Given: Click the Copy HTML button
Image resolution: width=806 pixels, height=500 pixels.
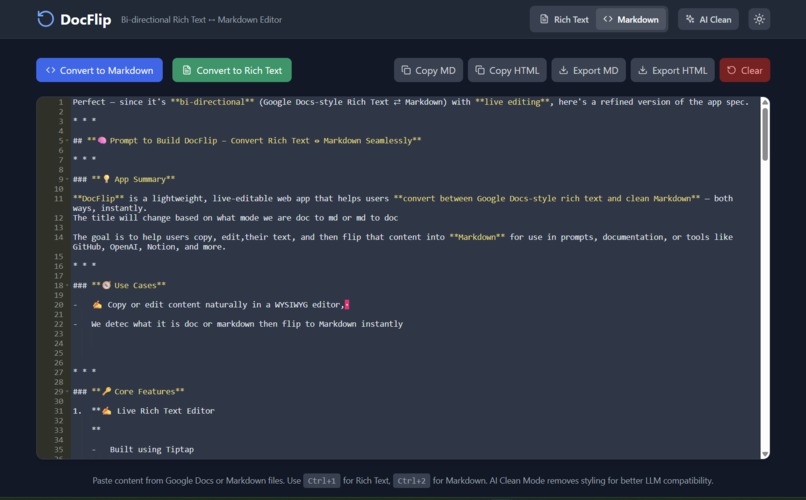Looking at the screenshot, I should [507, 70].
